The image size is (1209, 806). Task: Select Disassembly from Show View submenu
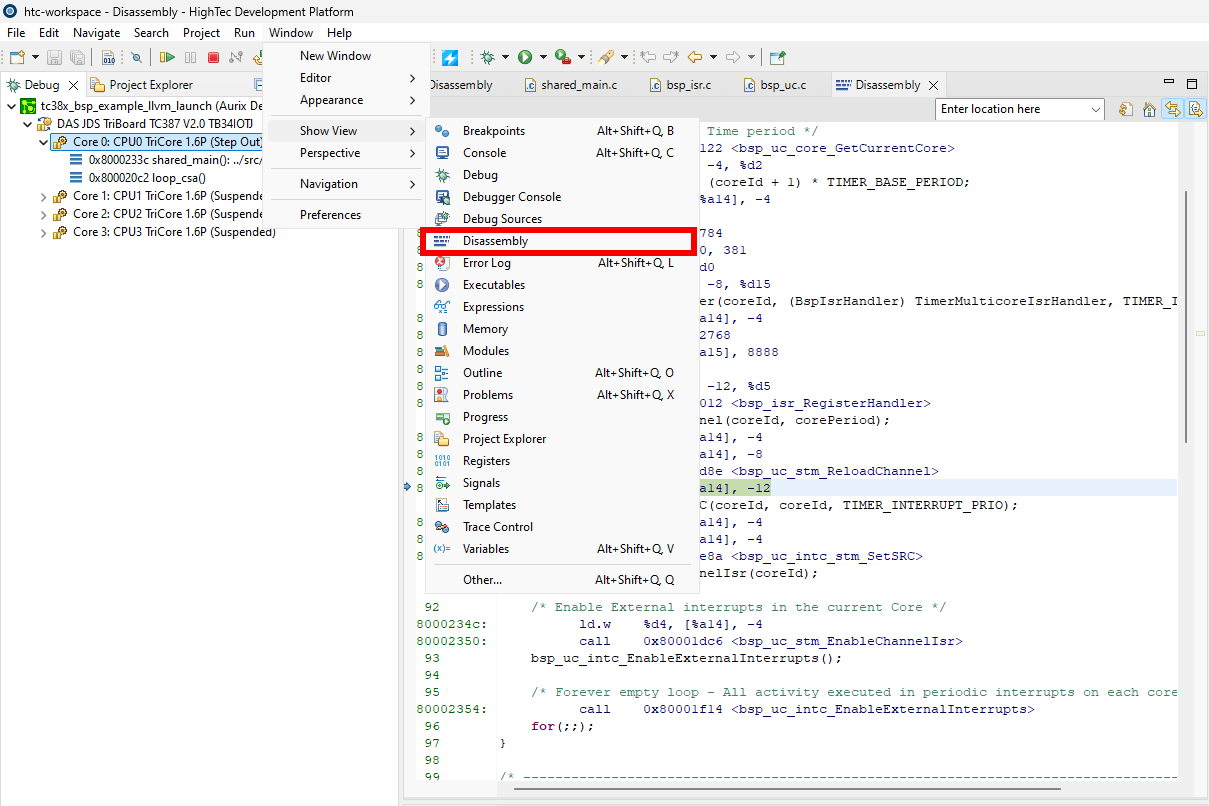[x=495, y=241]
